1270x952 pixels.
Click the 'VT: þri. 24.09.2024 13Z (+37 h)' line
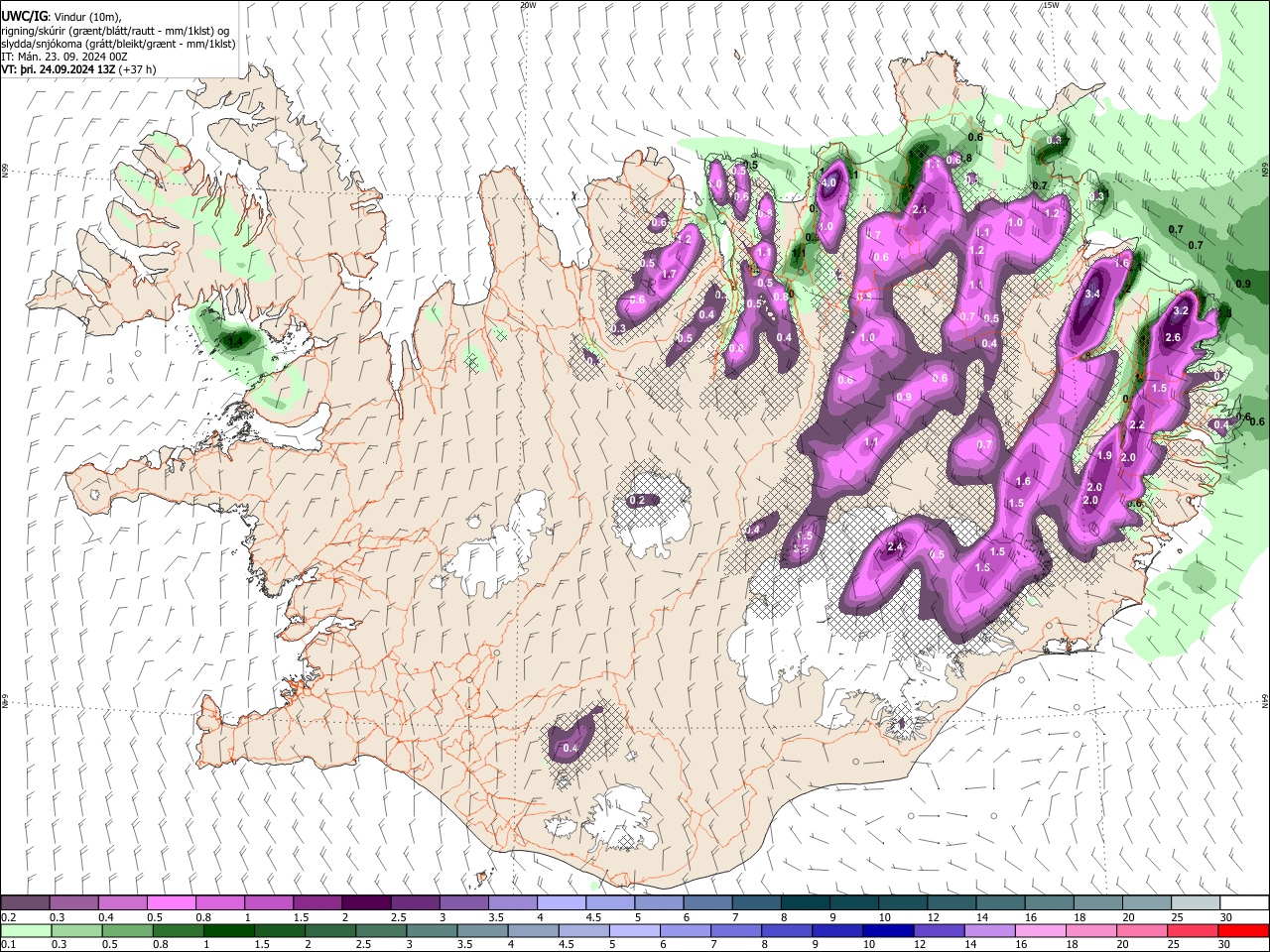tap(78, 70)
